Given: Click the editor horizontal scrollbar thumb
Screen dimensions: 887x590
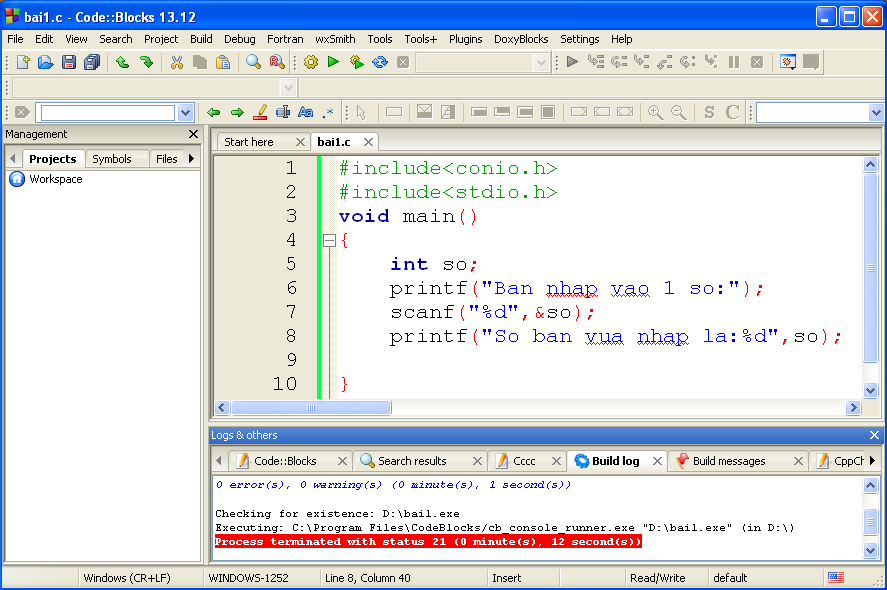Looking at the screenshot, I should coord(311,407).
